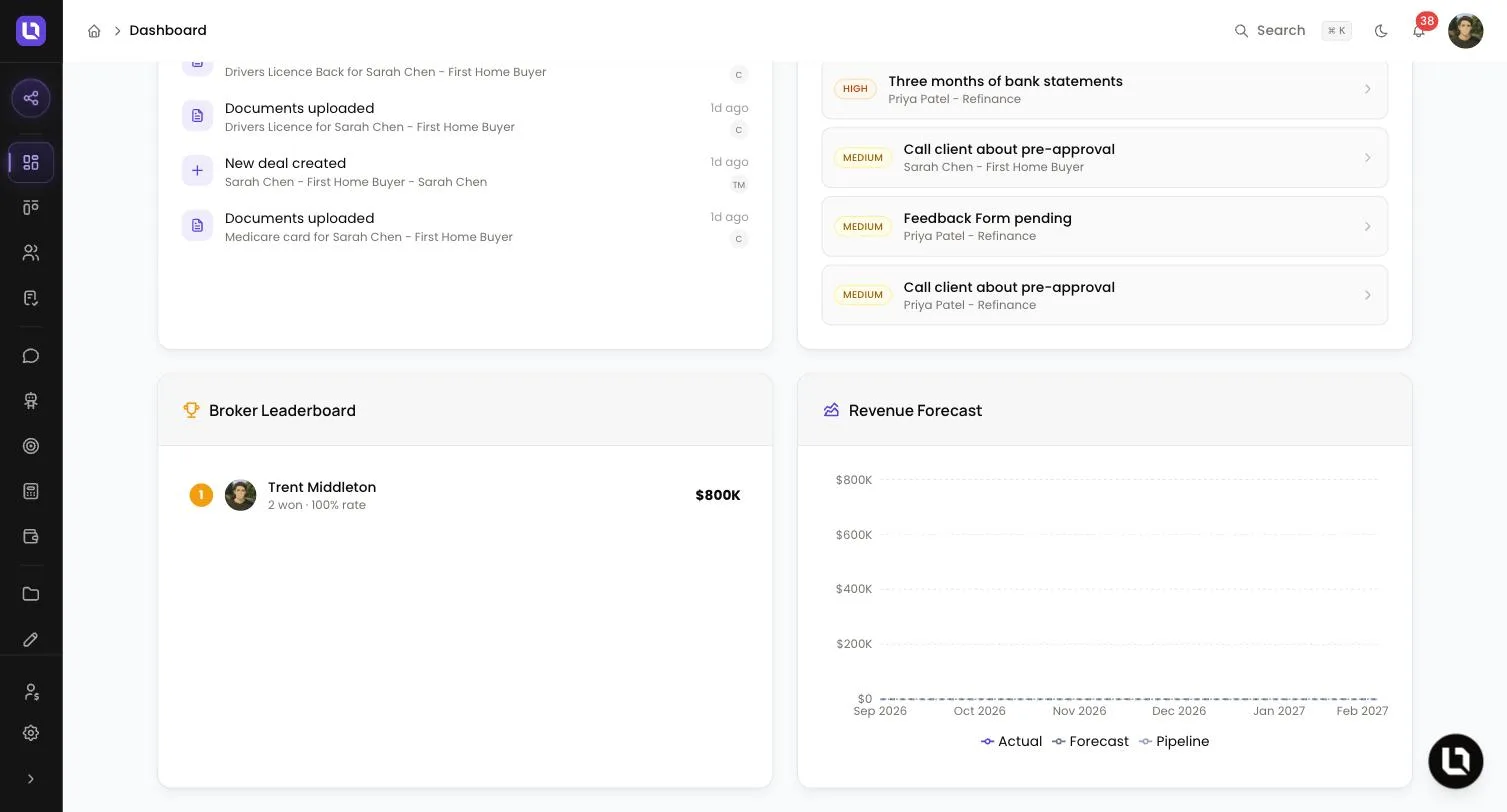
Task: Click the app logo in the sidebar
Action: click(31, 31)
